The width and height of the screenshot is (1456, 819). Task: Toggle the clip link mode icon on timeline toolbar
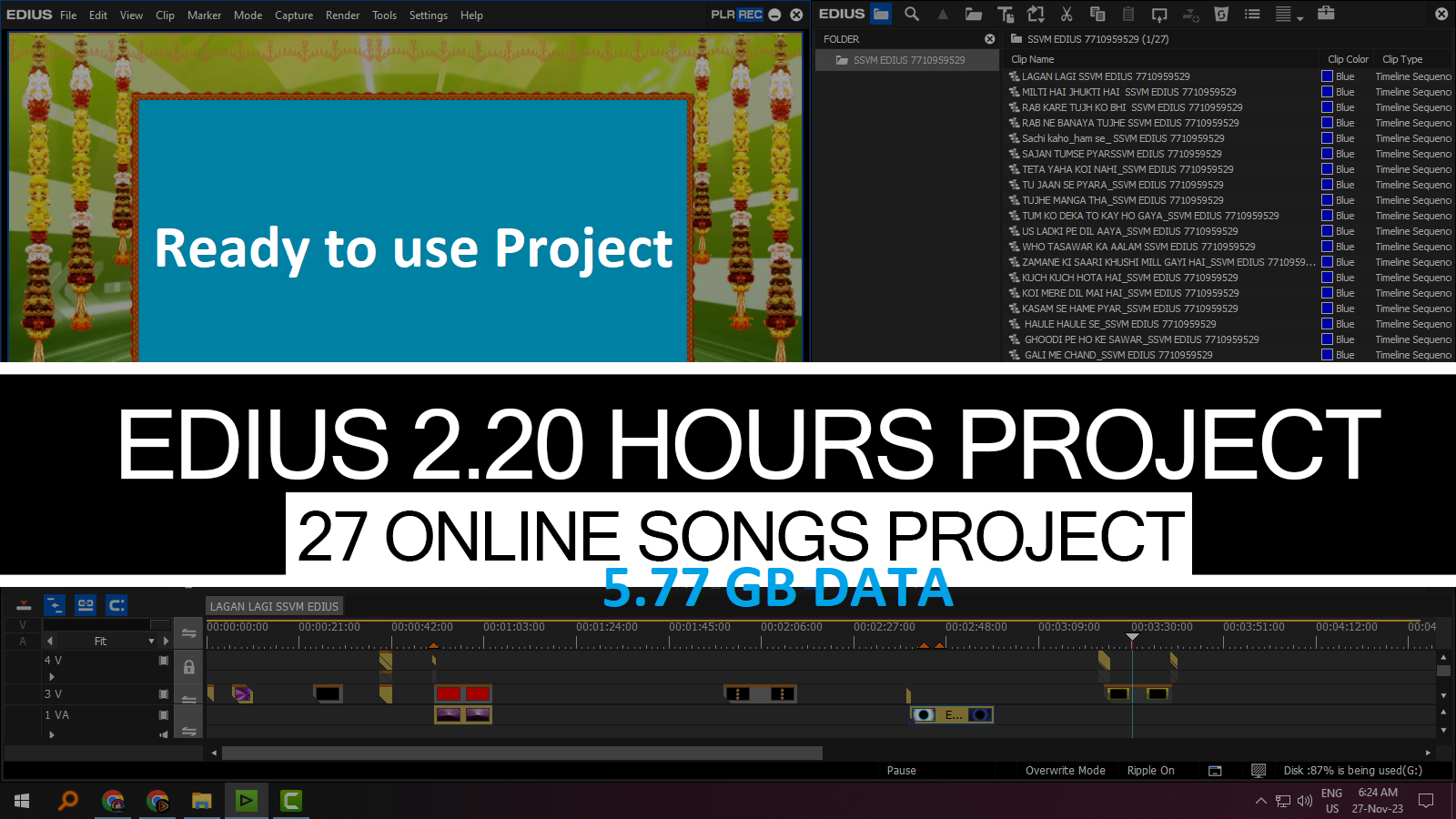(86, 604)
